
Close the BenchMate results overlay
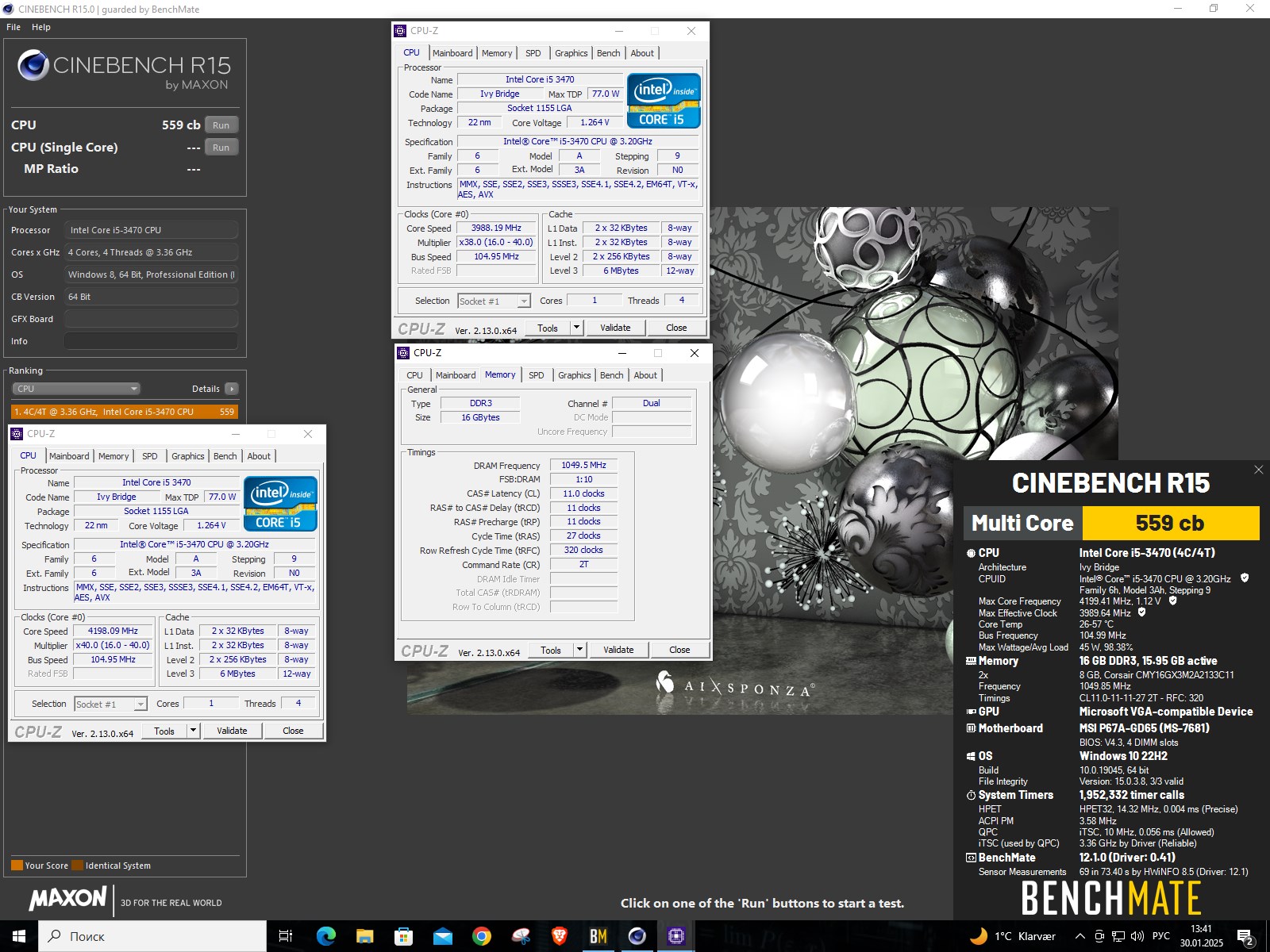point(1258,470)
